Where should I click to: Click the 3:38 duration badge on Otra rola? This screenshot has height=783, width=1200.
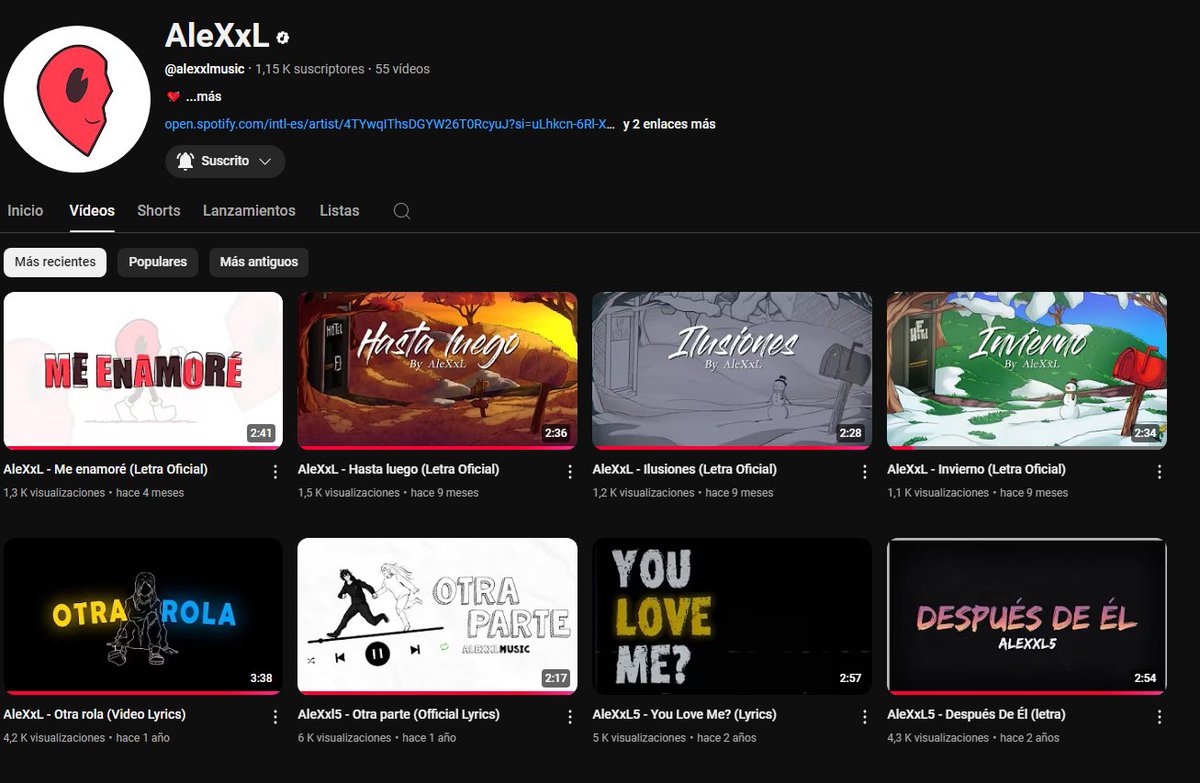(x=262, y=678)
